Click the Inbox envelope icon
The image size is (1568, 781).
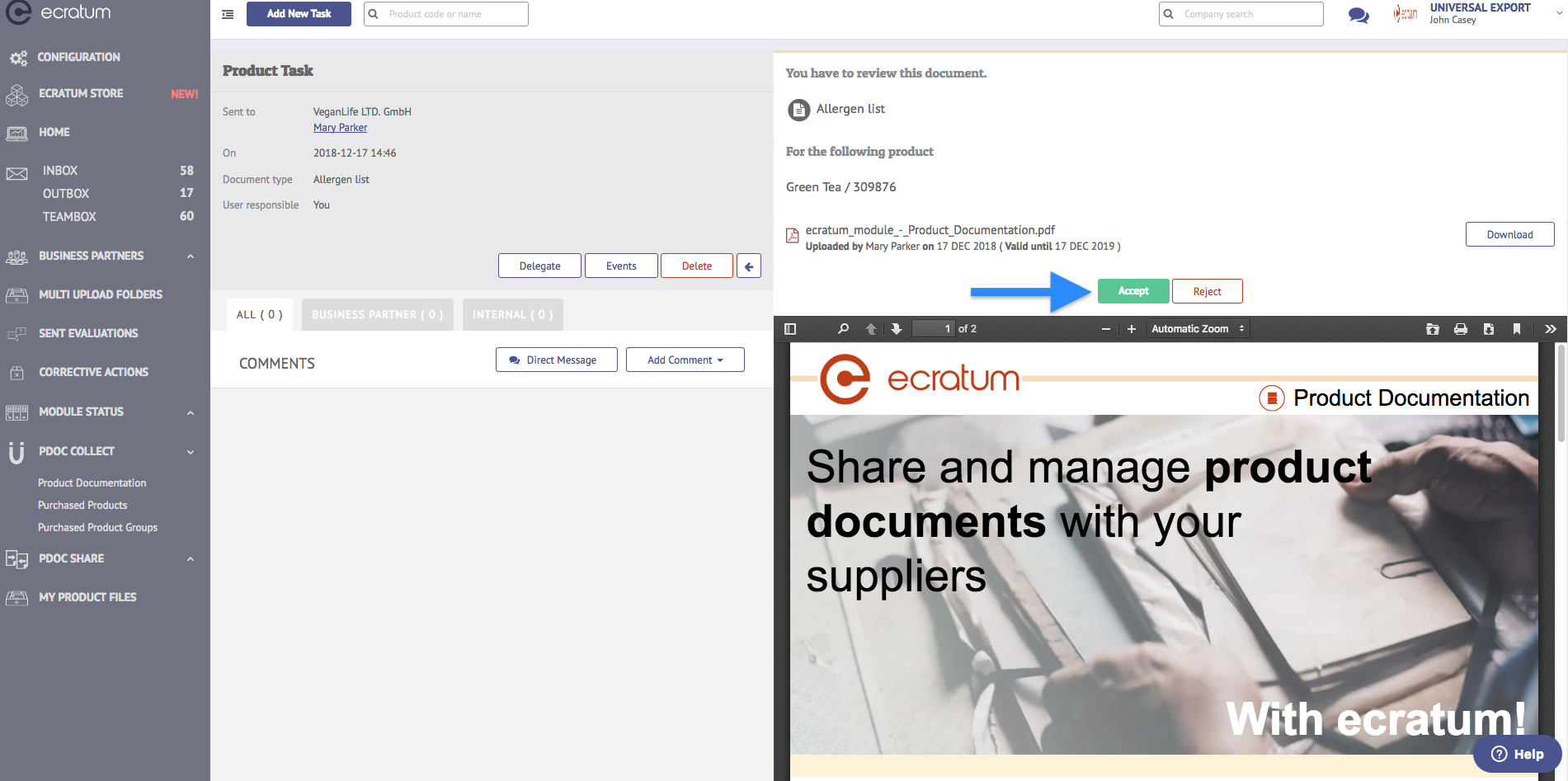pos(17,173)
